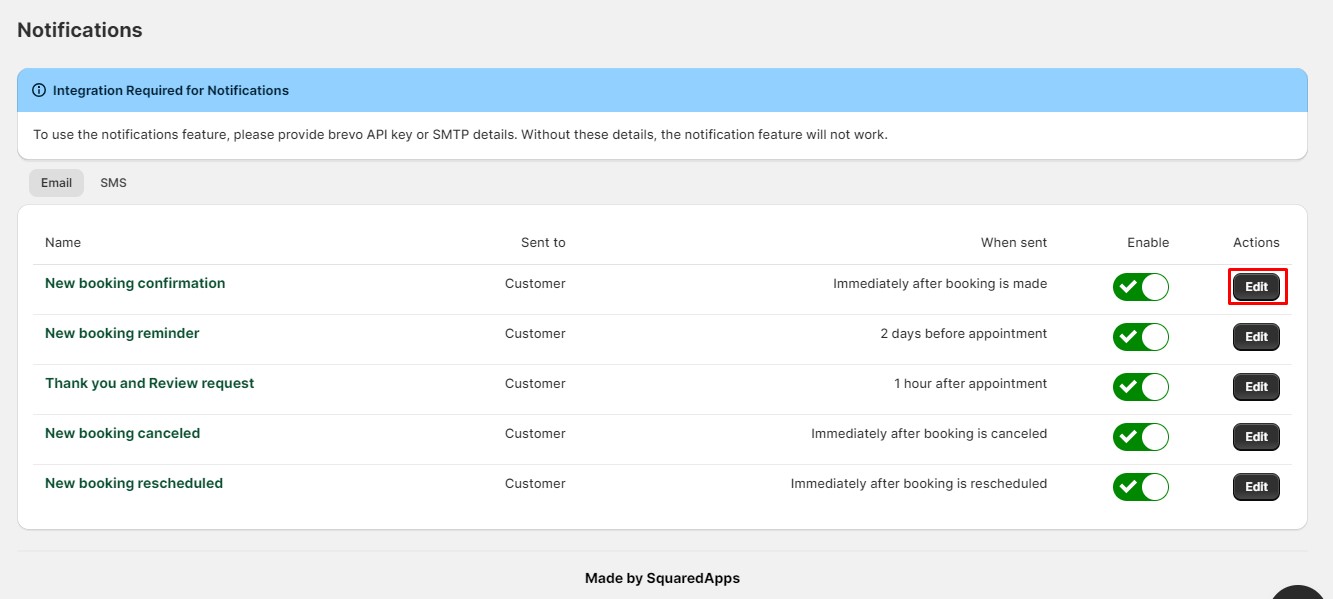Switch to the Email tab
Screen dimensions: 1333x599
tap(56, 183)
